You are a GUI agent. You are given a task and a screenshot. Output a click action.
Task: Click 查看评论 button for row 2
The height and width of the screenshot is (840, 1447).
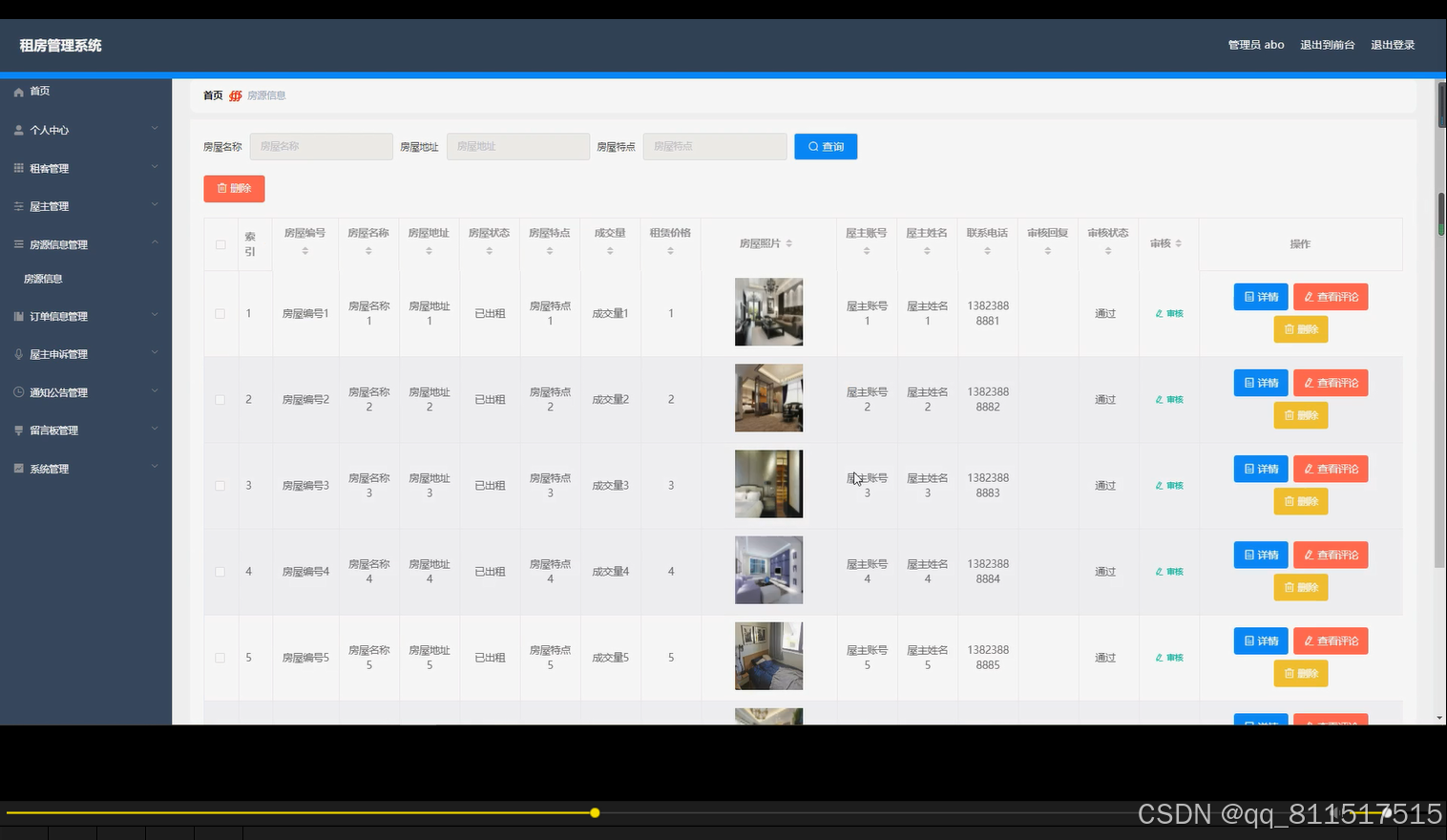tap(1331, 383)
